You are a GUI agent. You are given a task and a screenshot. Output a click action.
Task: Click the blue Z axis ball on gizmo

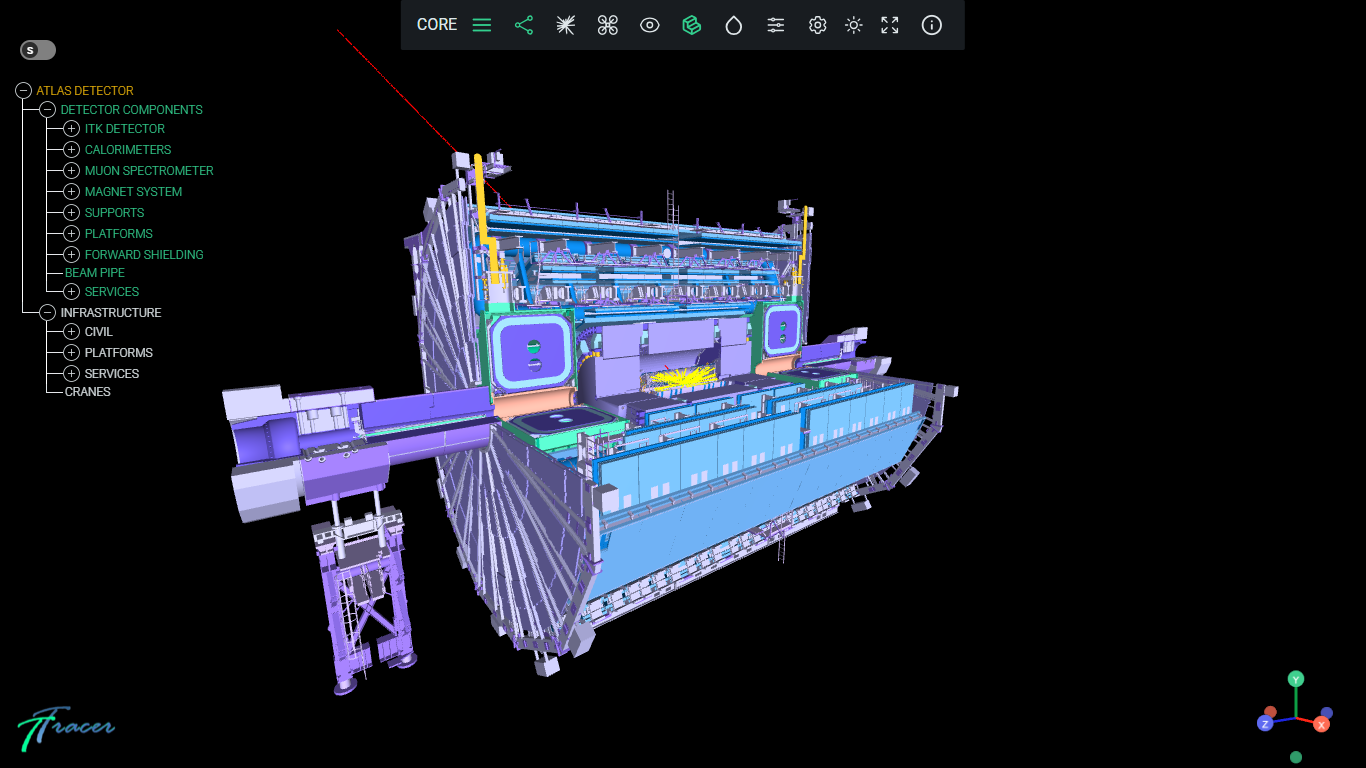coord(1265,723)
